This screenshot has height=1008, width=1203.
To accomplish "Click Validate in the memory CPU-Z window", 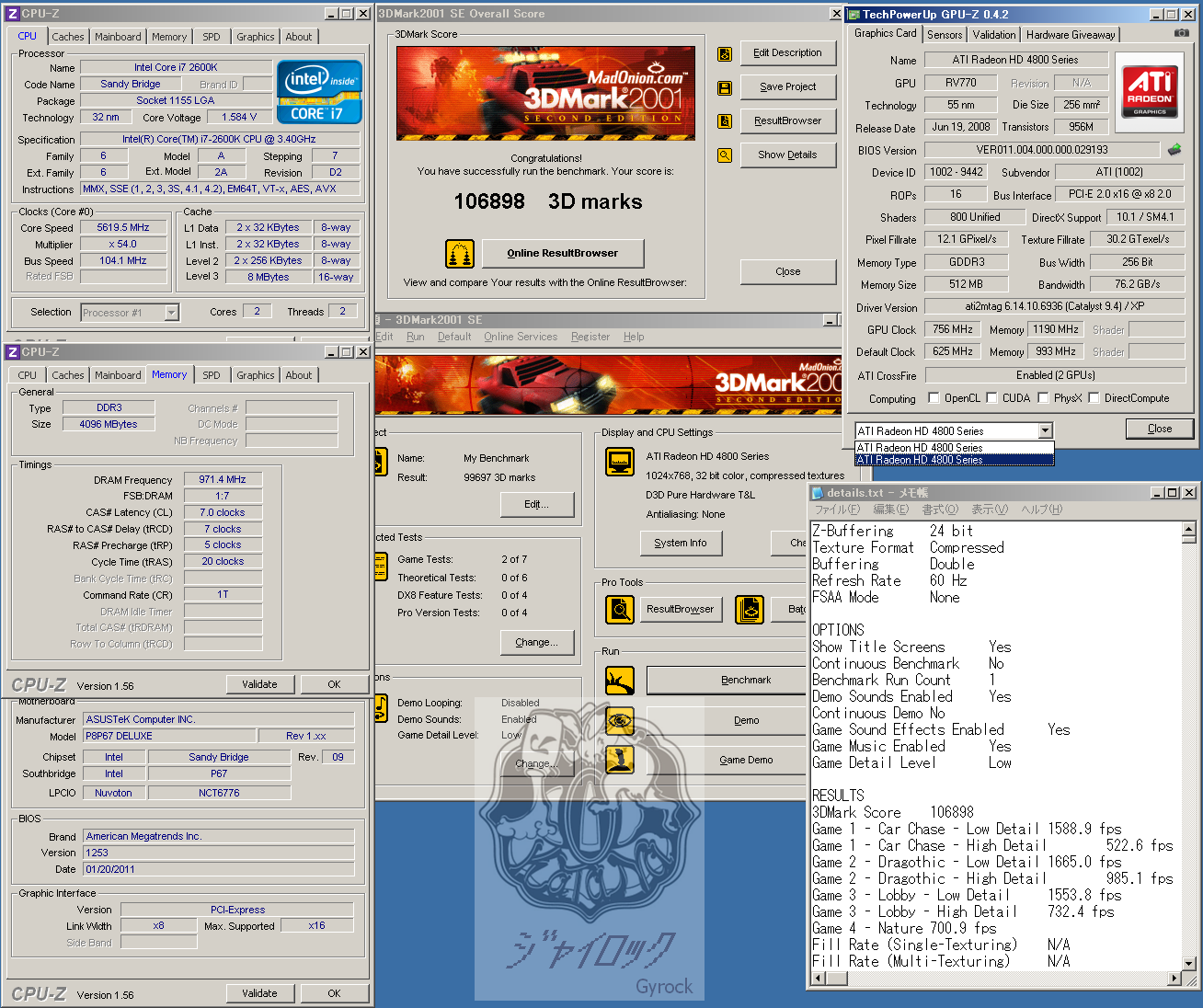I will (259, 684).
